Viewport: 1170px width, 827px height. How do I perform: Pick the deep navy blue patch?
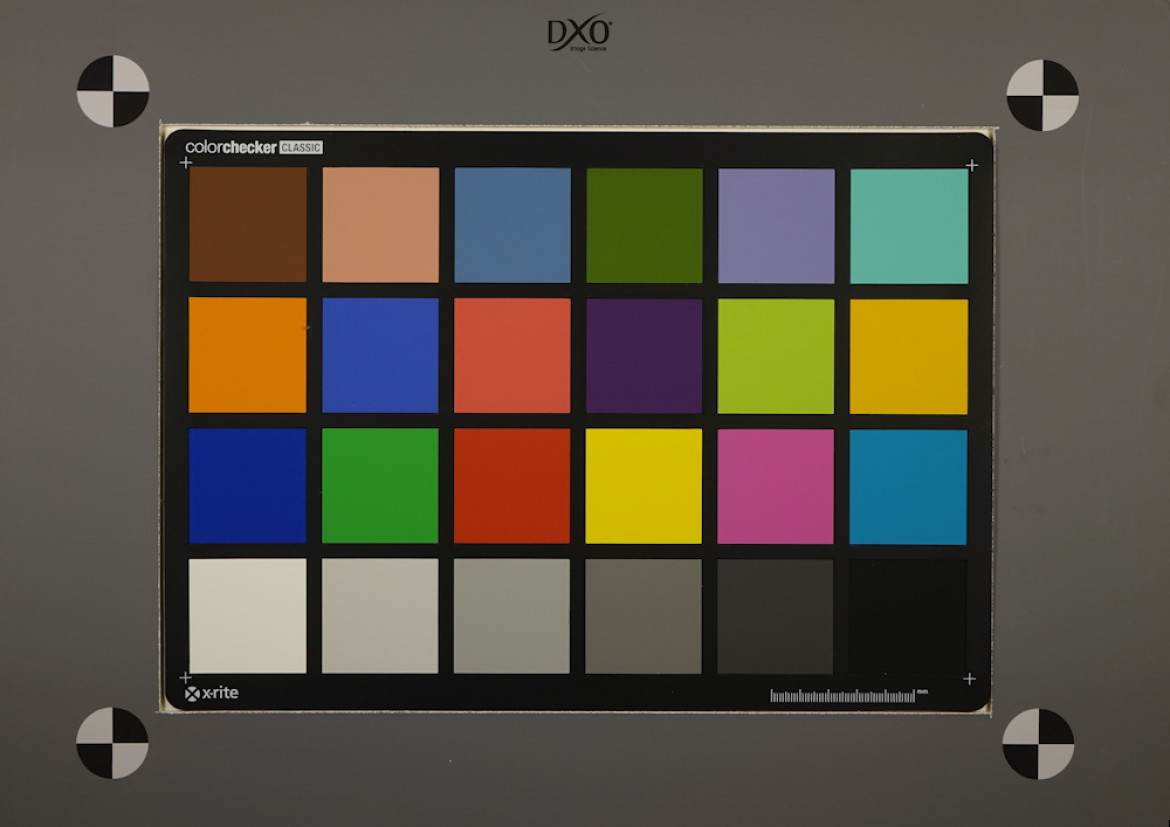248,485
